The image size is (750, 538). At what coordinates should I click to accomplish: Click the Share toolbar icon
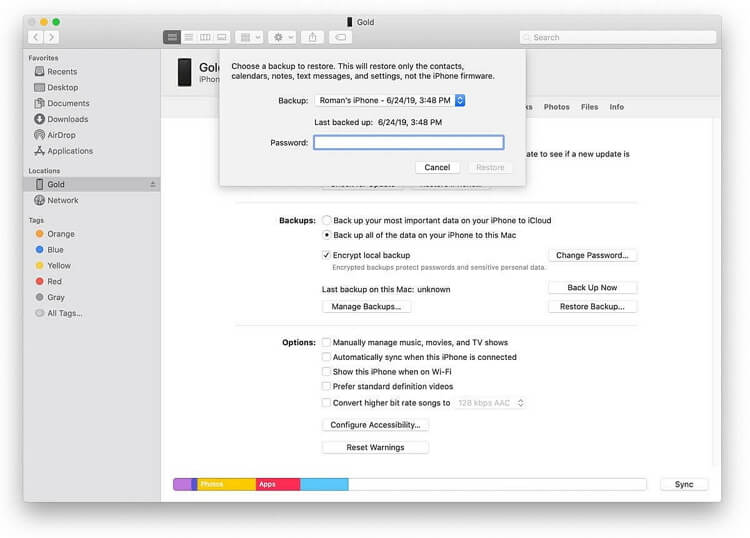point(312,37)
